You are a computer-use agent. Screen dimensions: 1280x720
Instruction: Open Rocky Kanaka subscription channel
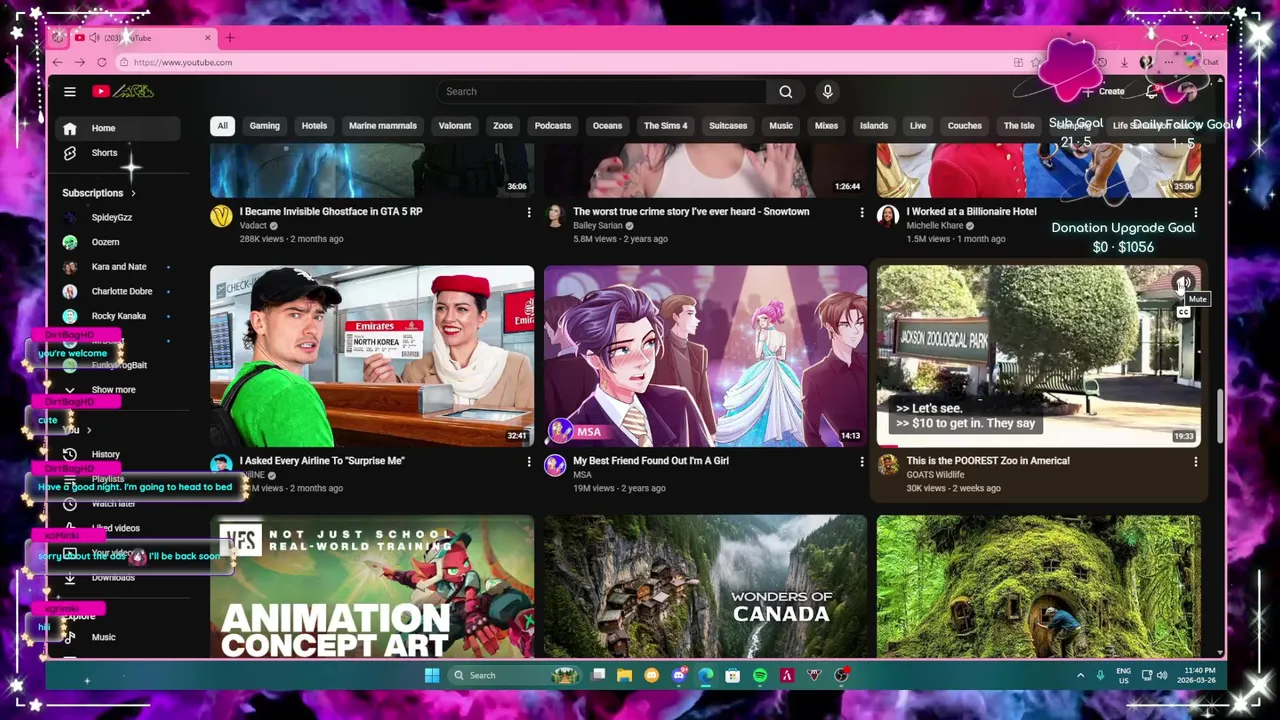120,316
